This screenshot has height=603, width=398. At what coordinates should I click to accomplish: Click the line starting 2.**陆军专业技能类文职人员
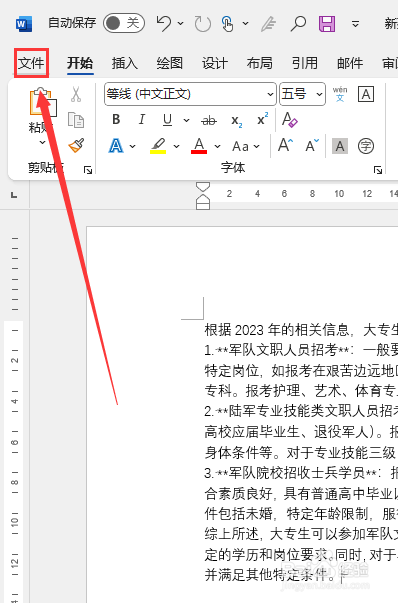[x=301, y=411]
